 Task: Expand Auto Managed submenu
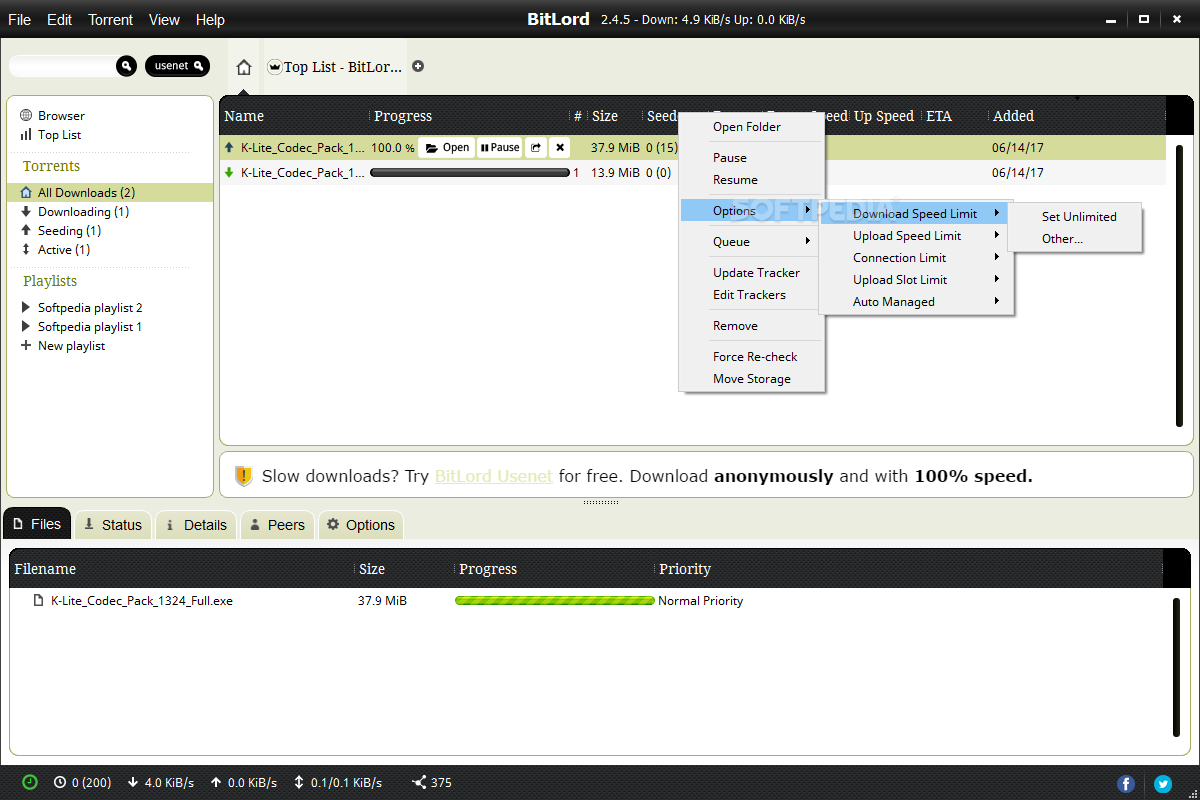(915, 302)
